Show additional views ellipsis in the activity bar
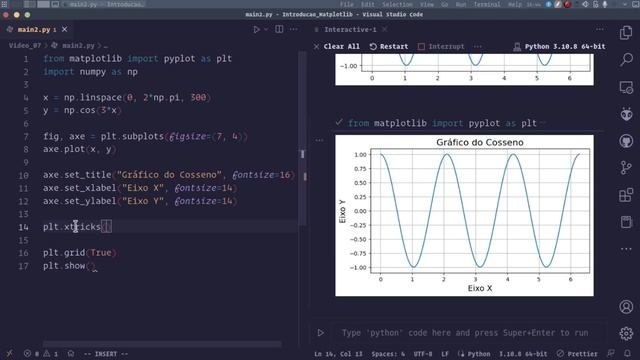The image size is (640, 360). tap(626, 249)
